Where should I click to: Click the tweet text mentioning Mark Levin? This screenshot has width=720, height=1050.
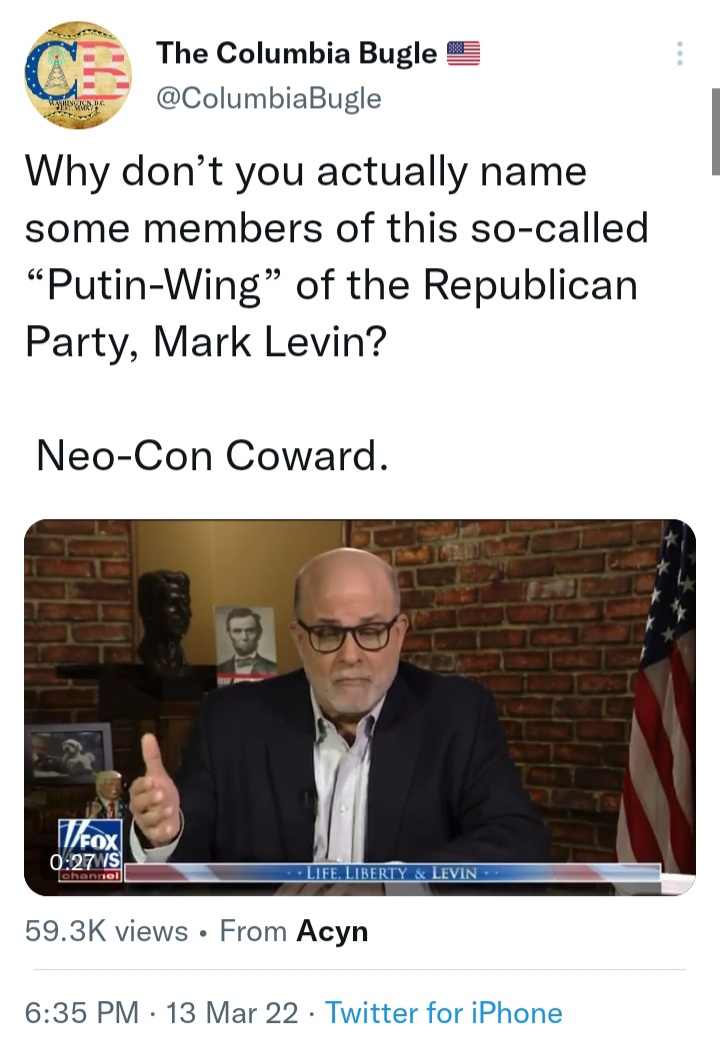(337, 256)
